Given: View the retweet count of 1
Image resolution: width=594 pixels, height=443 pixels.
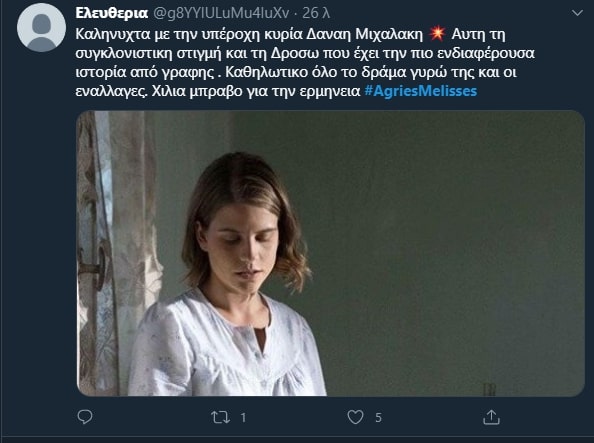Looking at the screenshot, I should (243, 418).
